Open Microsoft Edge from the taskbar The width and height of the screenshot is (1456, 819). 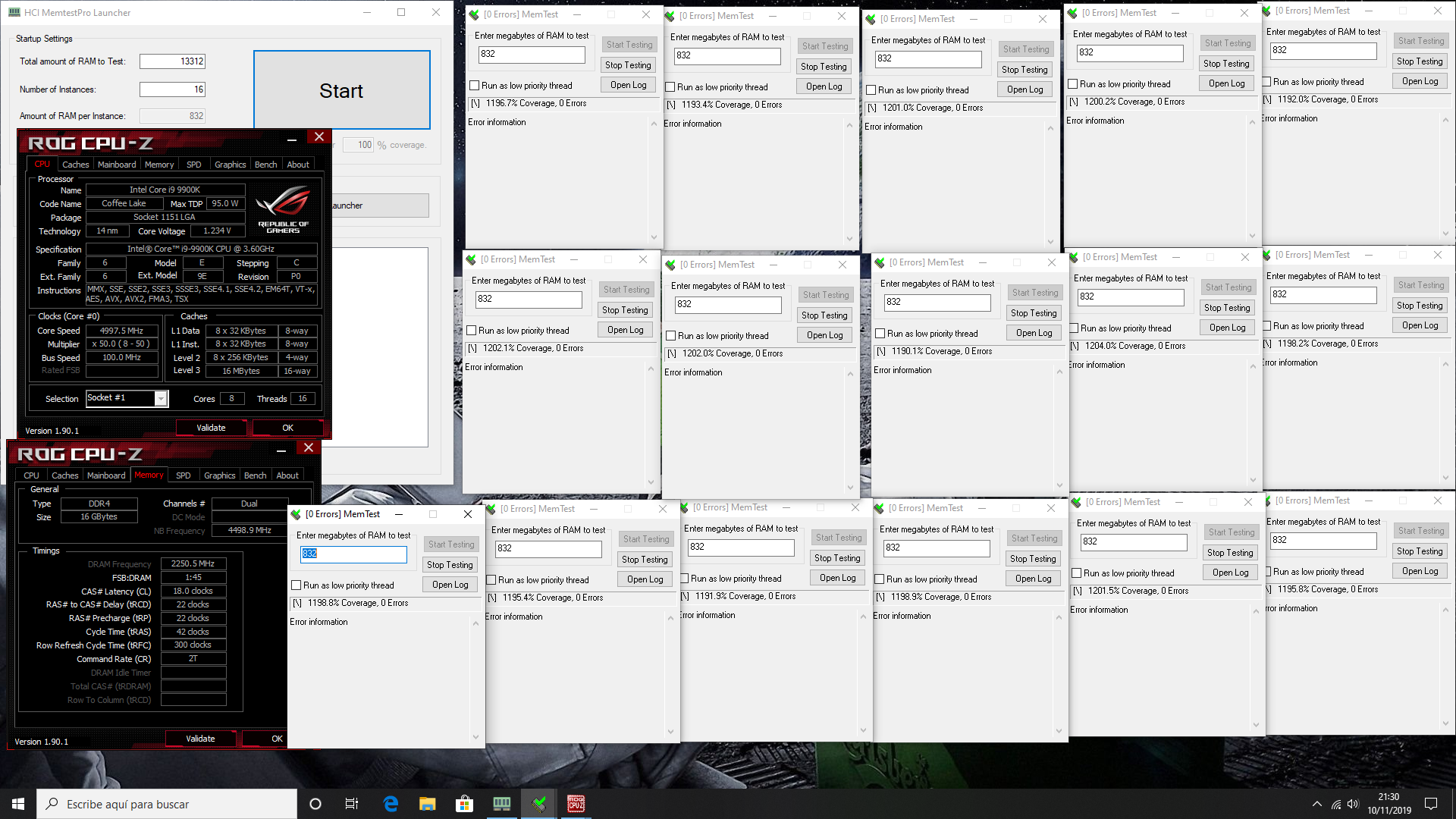[391, 804]
